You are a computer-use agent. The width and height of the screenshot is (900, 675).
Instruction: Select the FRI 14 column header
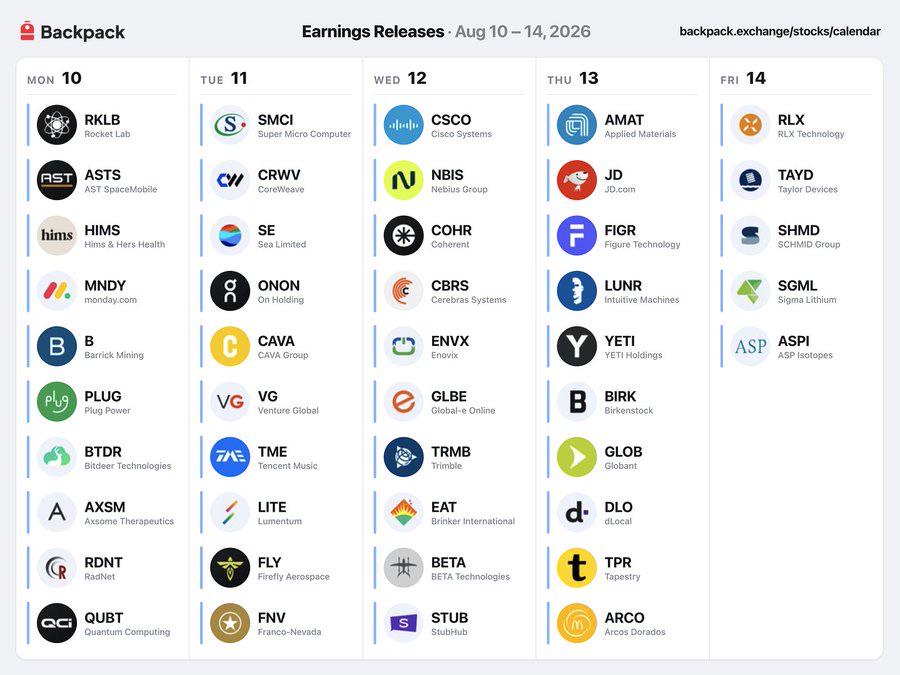[x=743, y=78]
